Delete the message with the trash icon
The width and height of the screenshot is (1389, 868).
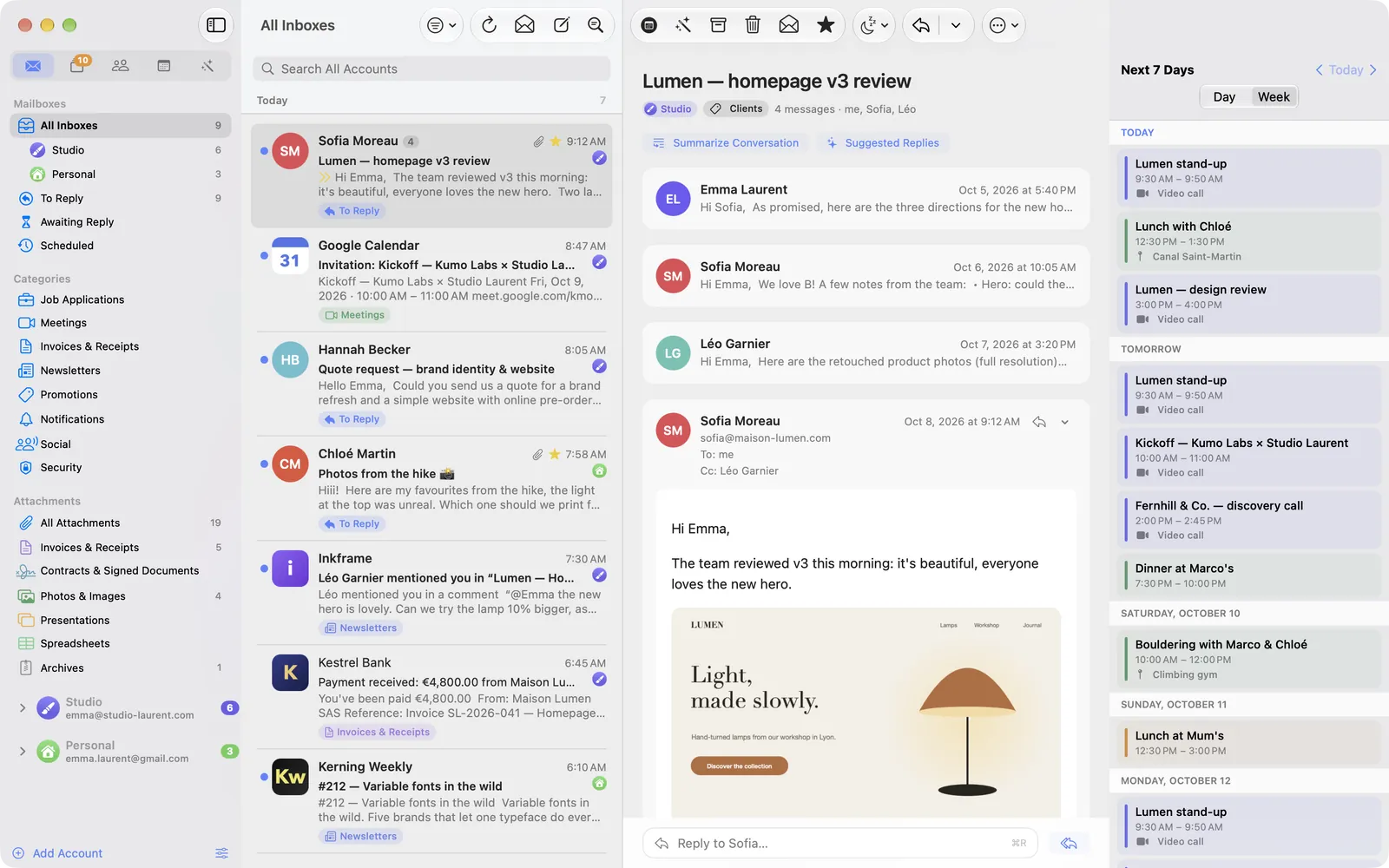point(753,25)
